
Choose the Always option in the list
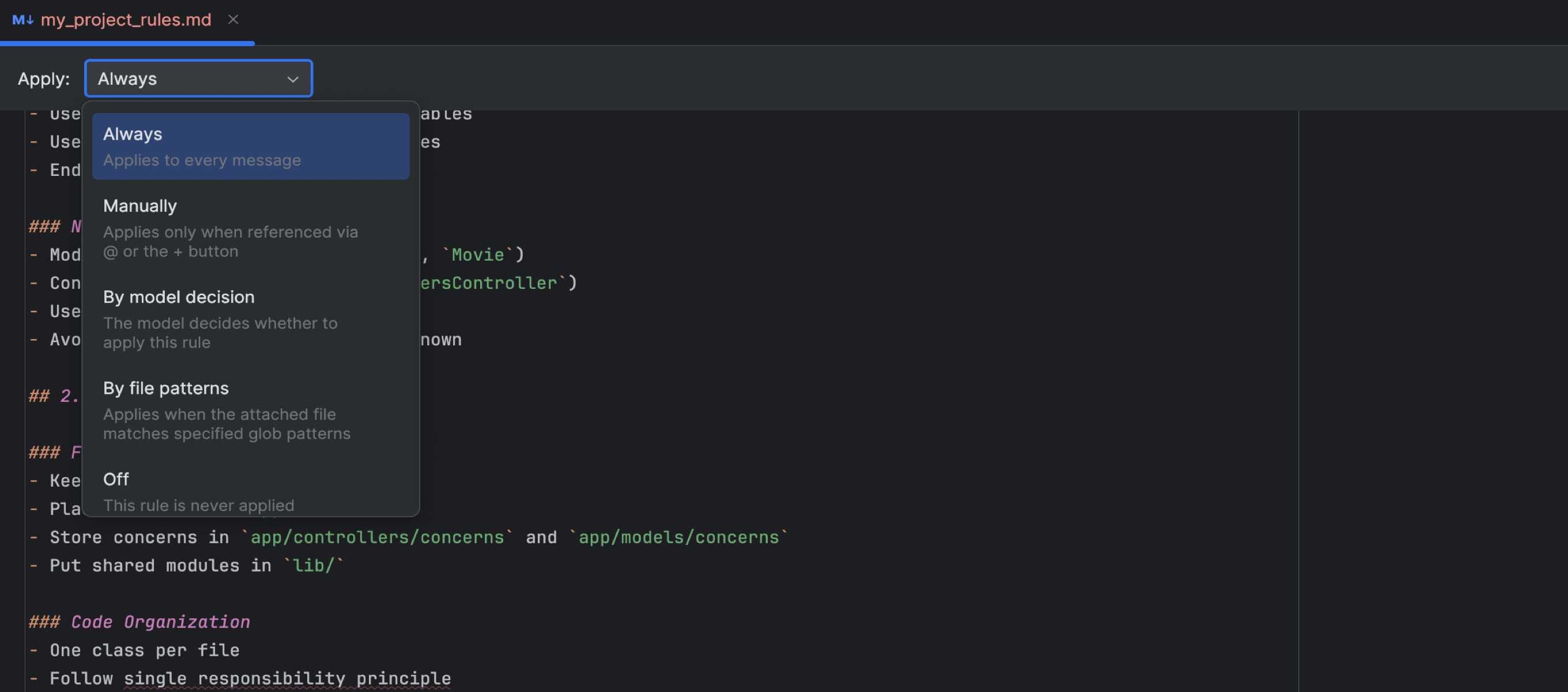250,145
